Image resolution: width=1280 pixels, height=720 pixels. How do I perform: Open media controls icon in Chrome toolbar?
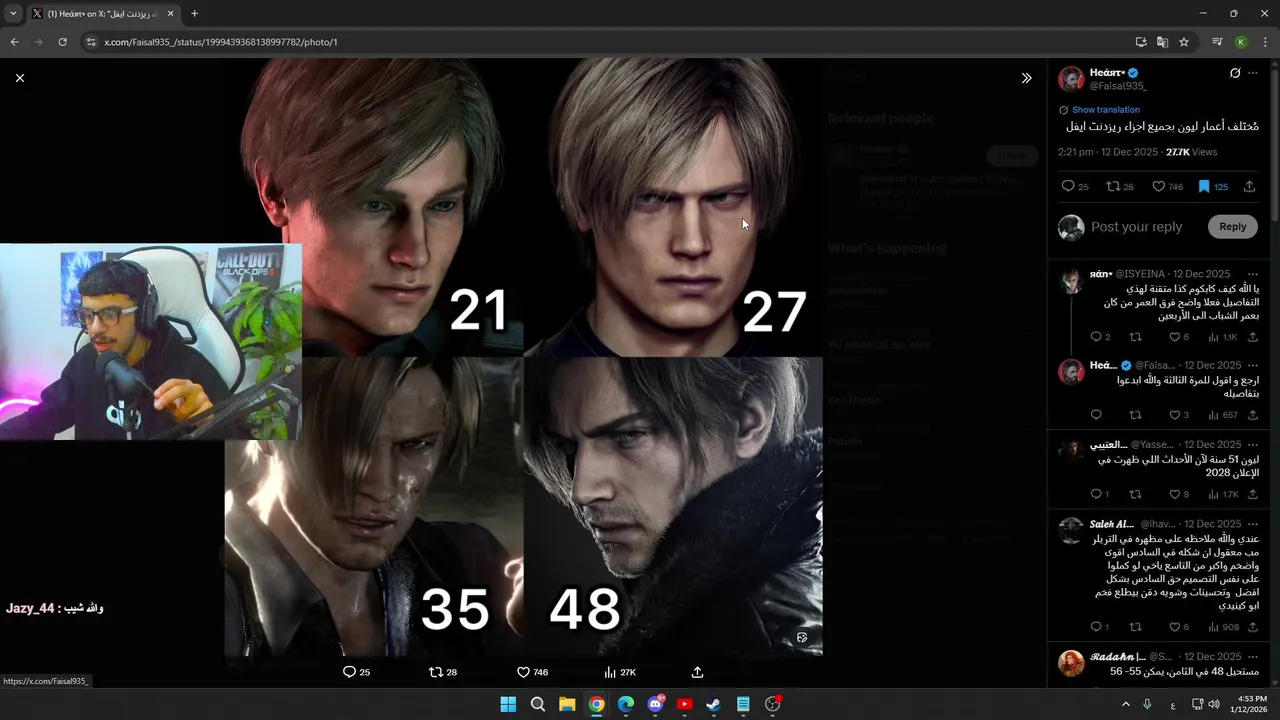click(x=1217, y=42)
